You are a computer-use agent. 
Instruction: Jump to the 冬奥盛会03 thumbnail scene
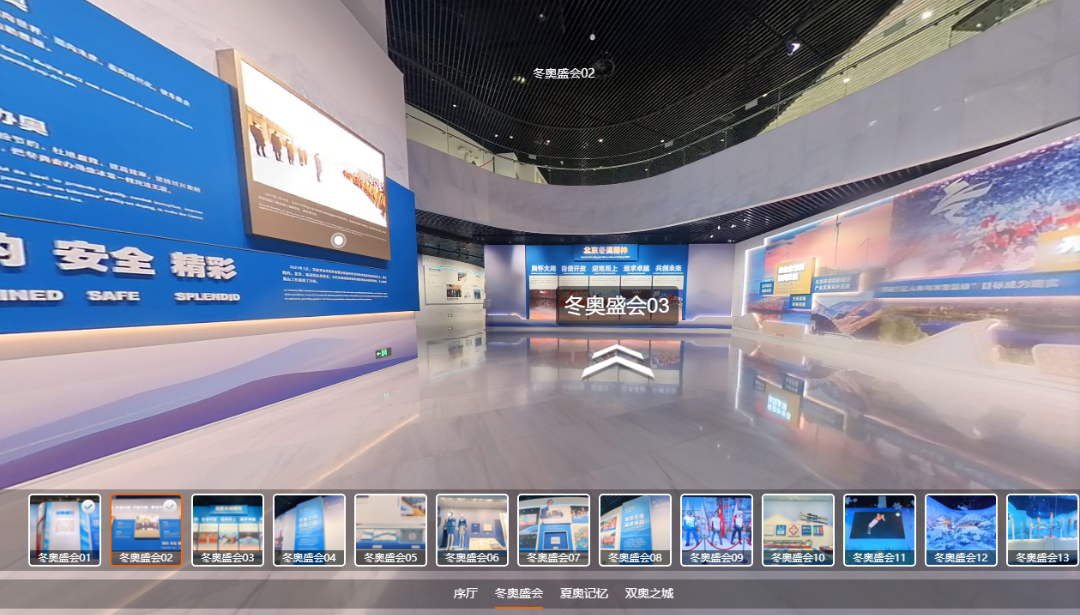click(x=228, y=529)
